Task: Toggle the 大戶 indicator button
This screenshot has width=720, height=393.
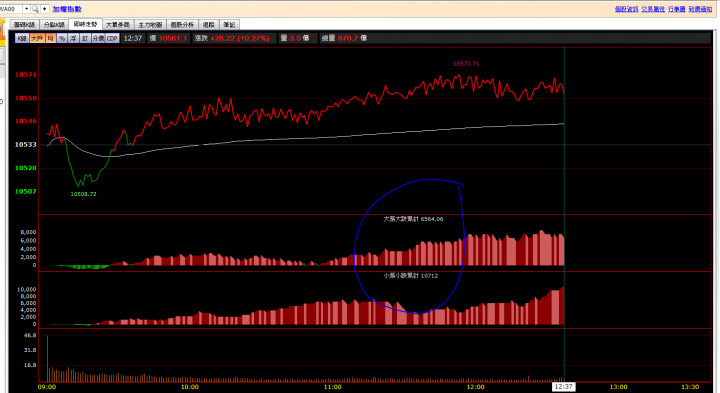Action: click(x=37, y=39)
